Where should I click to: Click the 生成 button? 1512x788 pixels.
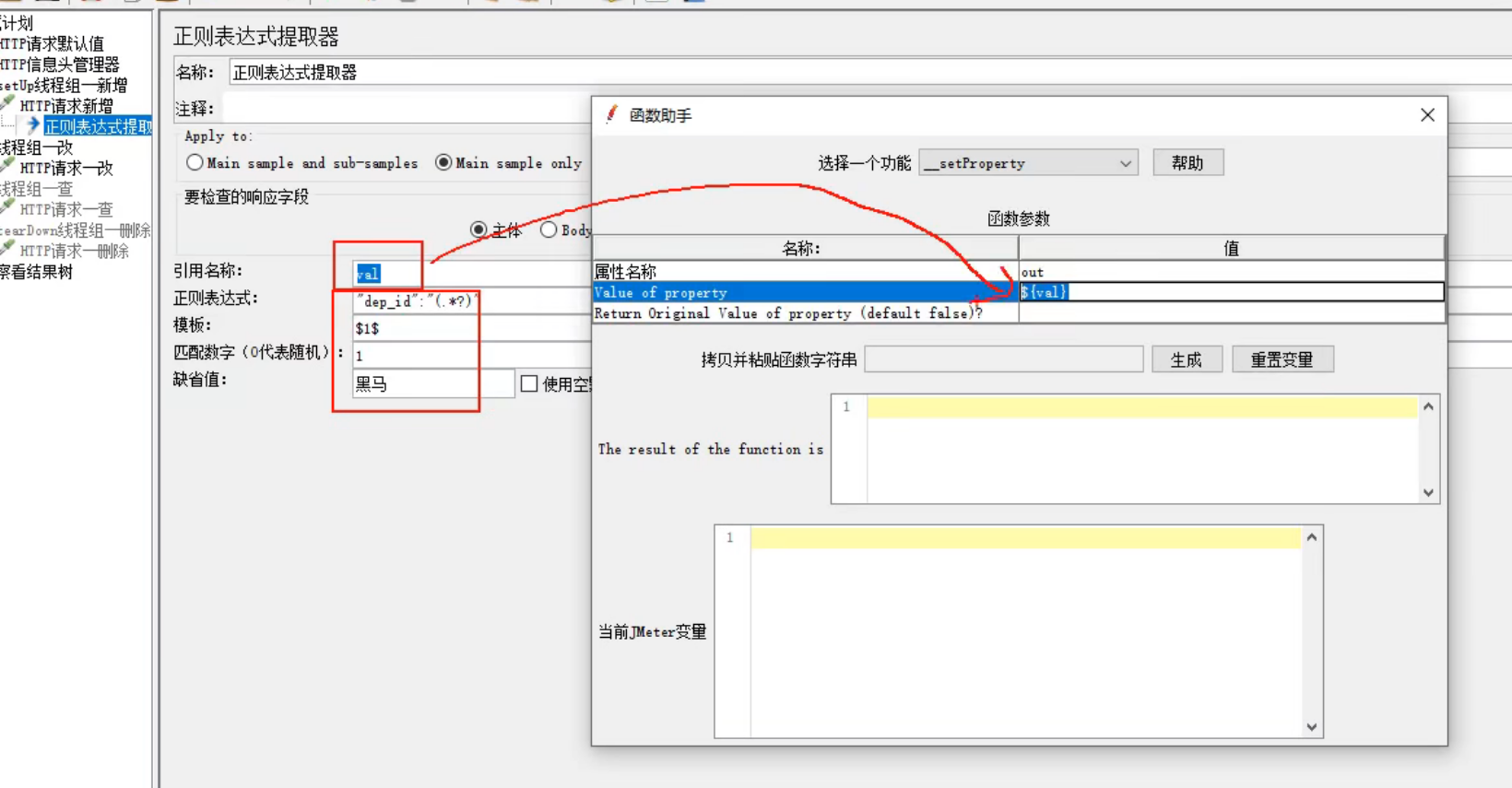pos(1187,359)
